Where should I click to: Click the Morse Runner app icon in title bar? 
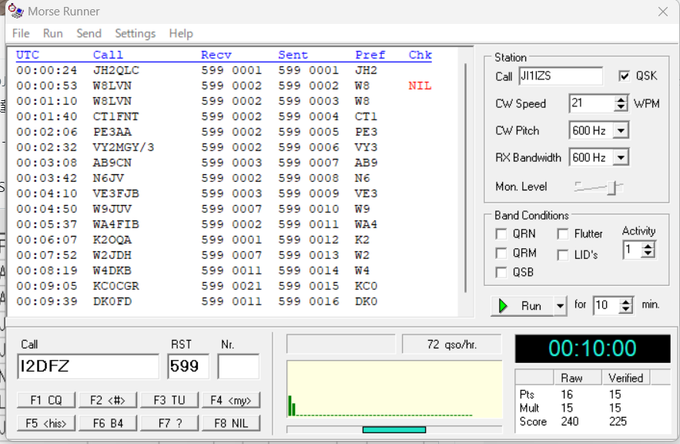tap(16, 11)
